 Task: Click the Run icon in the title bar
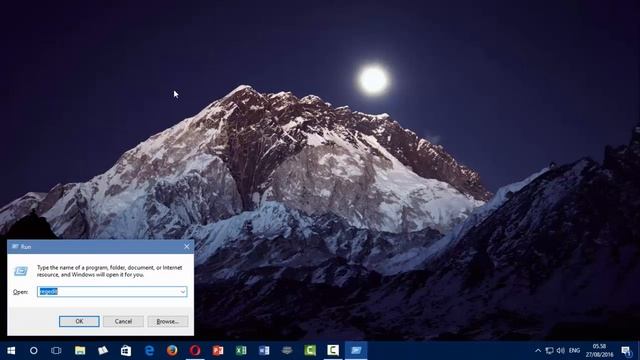15,247
